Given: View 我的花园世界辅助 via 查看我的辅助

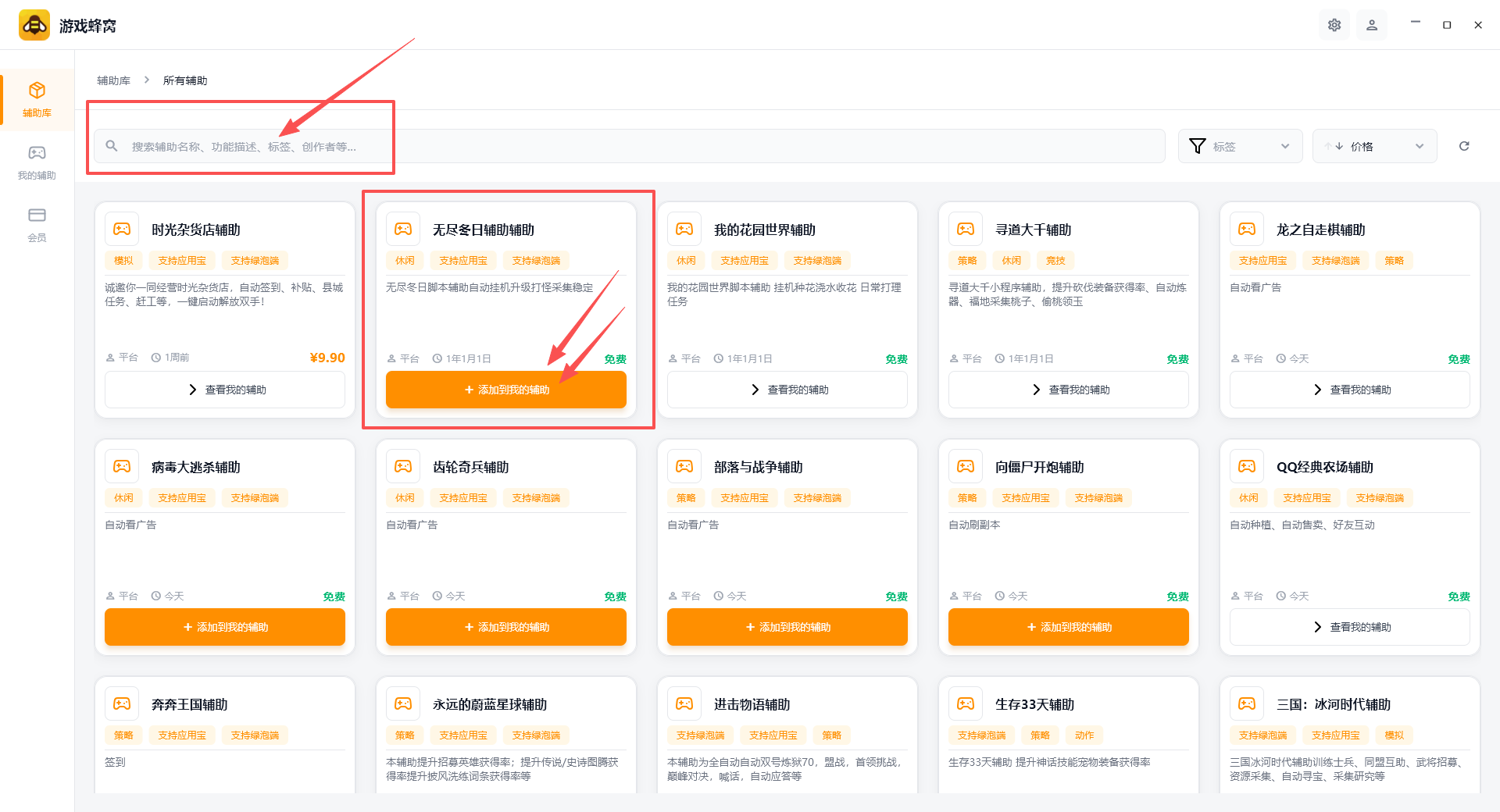Looking at the screenshot, I should (x=787, y=390).
